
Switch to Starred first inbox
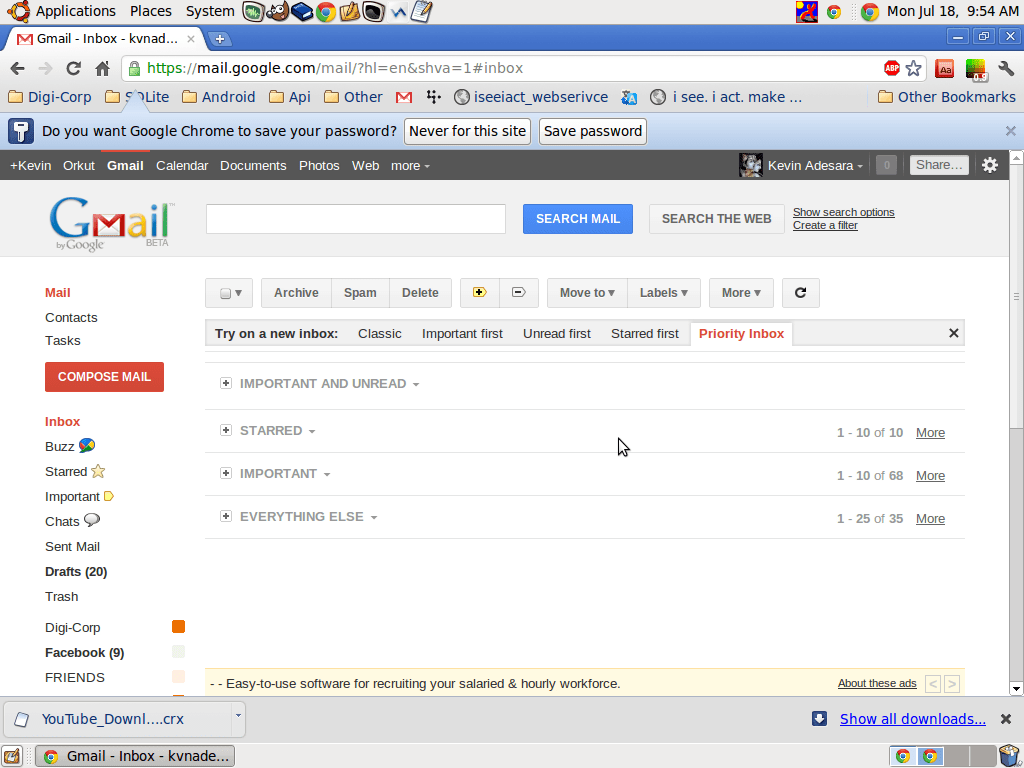click(645, 334)
